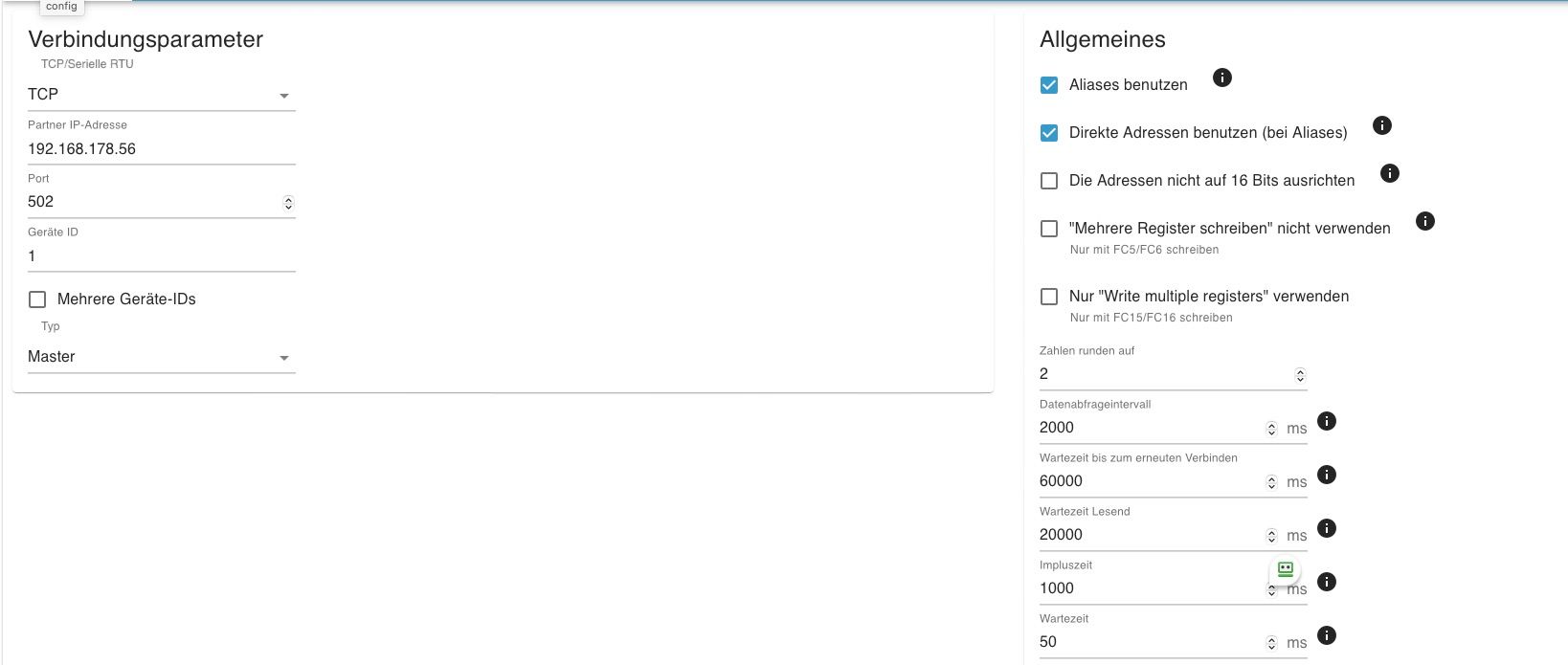Click info icon for 16 Bits ausrichten option

(x=1390, y=173)
